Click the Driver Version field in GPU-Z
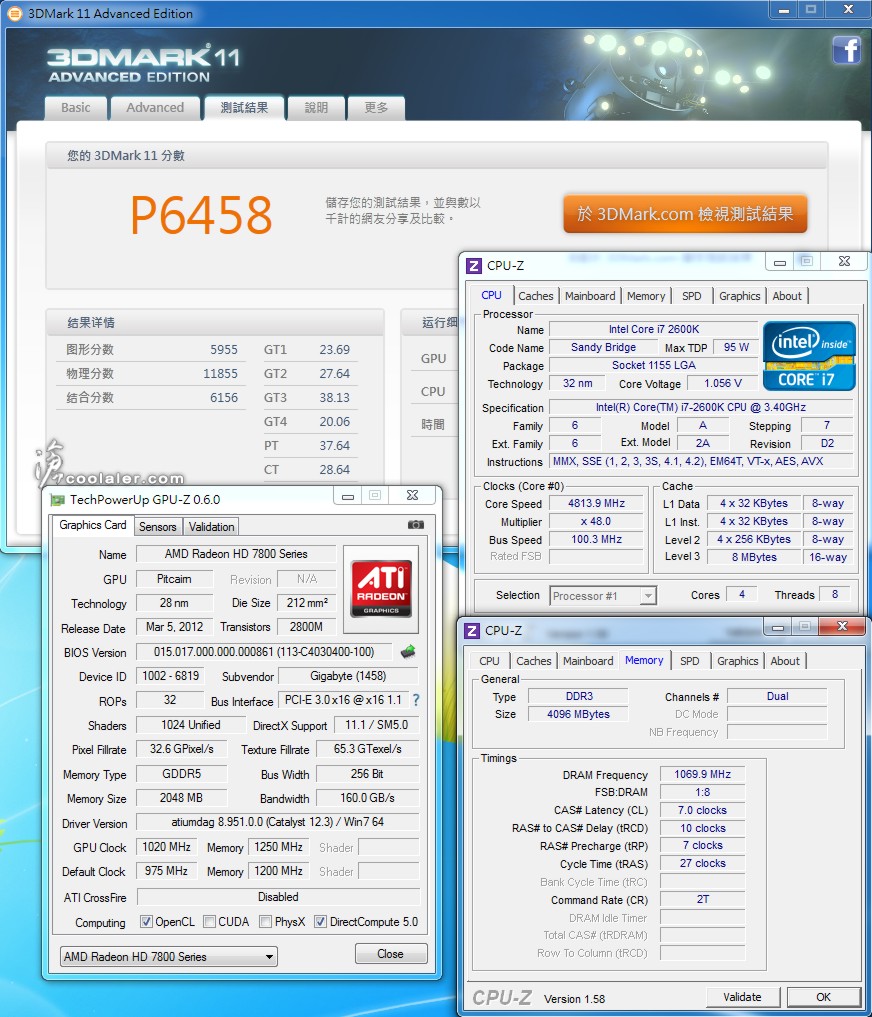The height and width of the screenshot is (1017, 872). pos(278,822)
